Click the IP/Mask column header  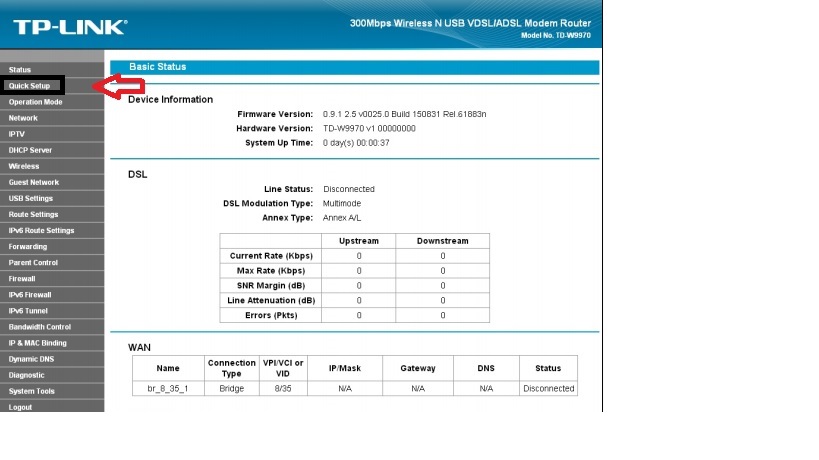pos(345,368)
